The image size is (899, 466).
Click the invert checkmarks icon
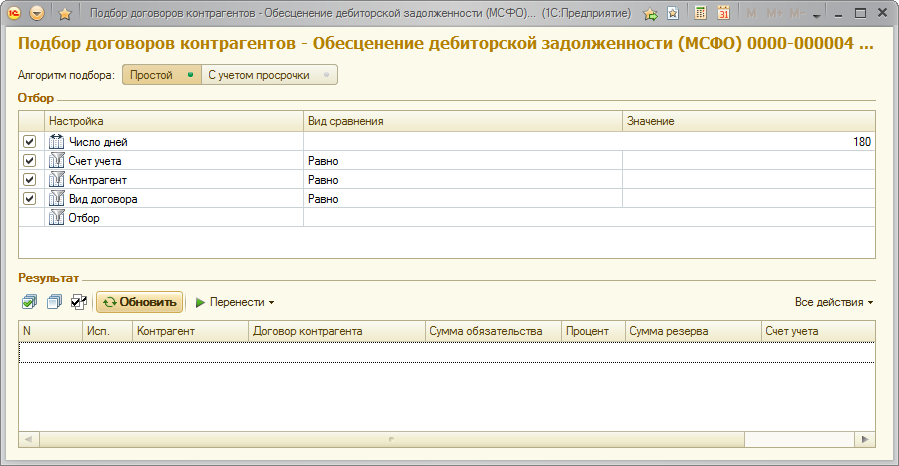(79, 301)
